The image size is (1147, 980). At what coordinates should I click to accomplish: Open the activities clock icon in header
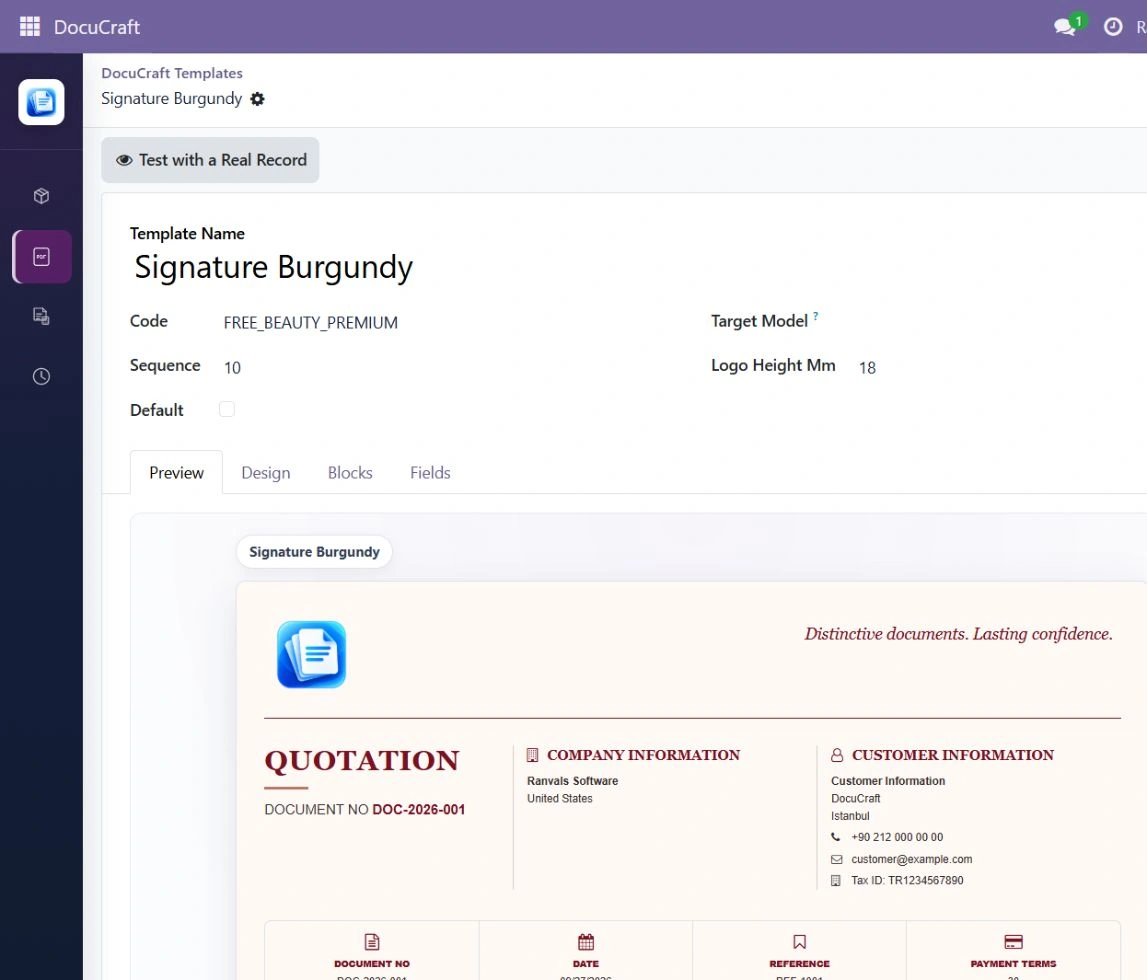[x=1113, y=26]
